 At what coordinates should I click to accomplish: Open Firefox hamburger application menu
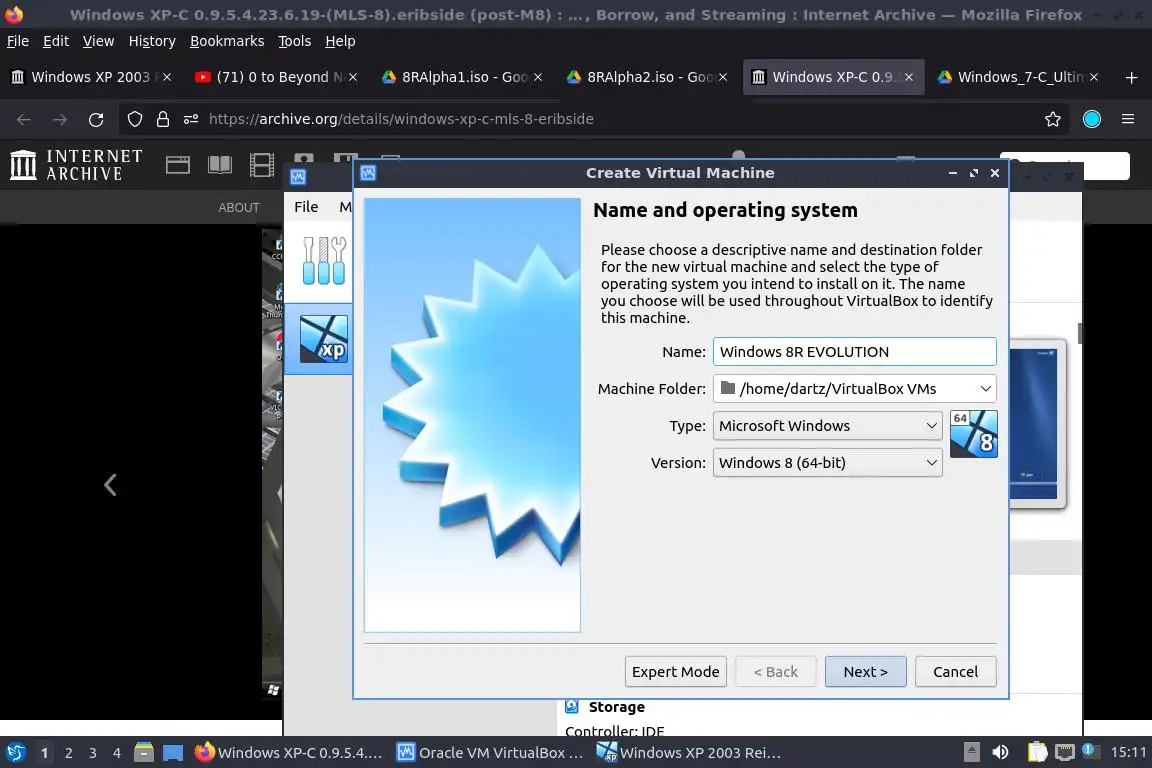click(1128, 119)
